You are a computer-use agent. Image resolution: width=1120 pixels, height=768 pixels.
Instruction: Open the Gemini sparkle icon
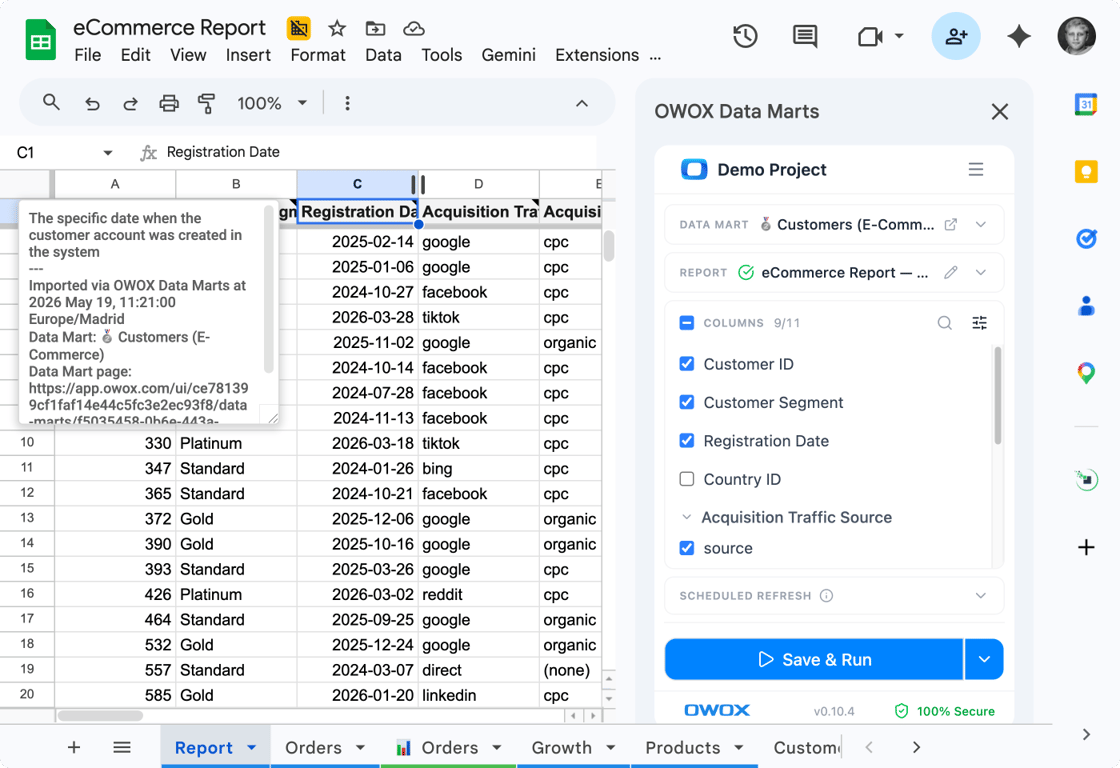[1019, 36]
